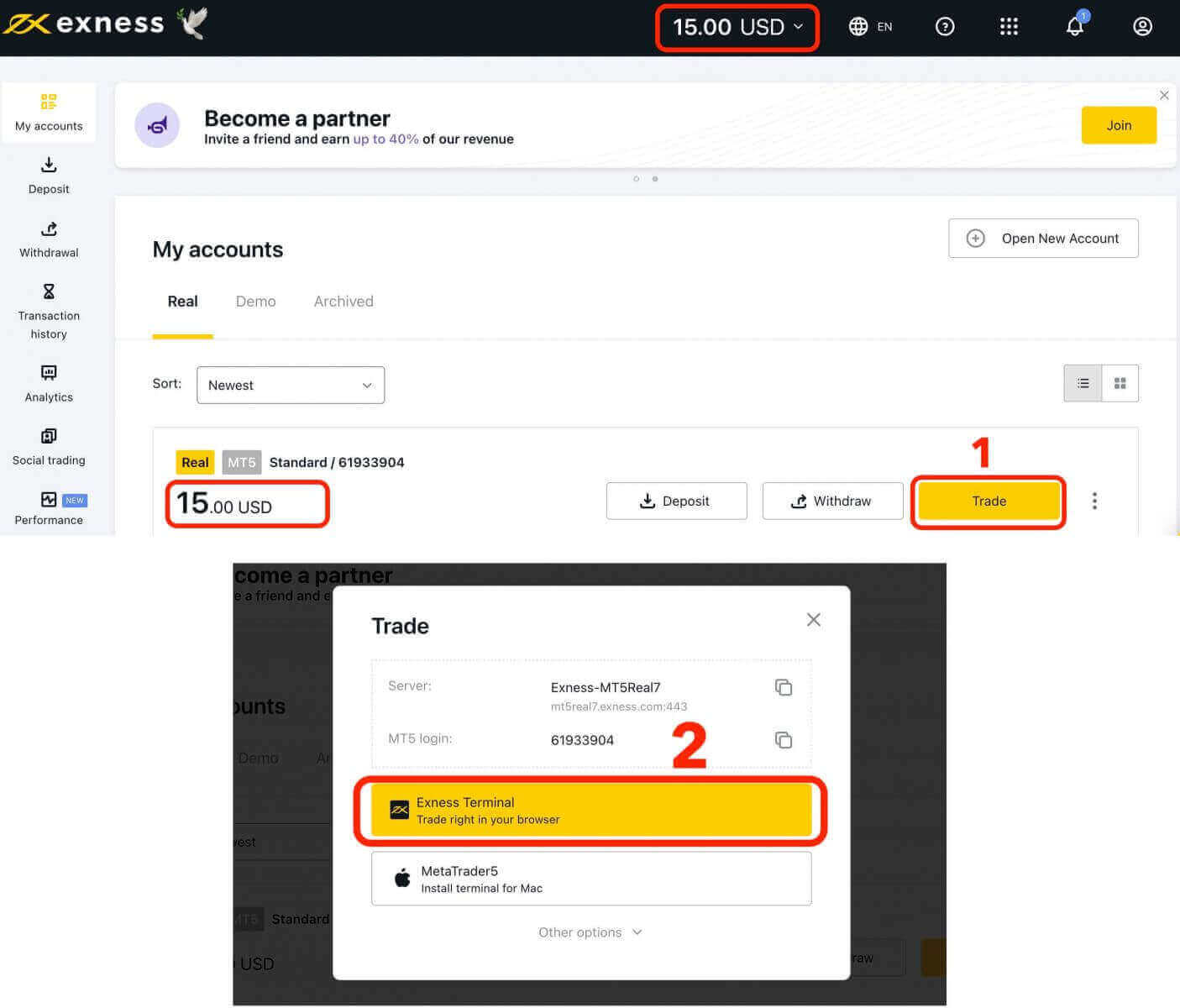Open the Sort by Newest dropdown
This screenshot has width=1180, height=1008.
(x=290, y=385)
